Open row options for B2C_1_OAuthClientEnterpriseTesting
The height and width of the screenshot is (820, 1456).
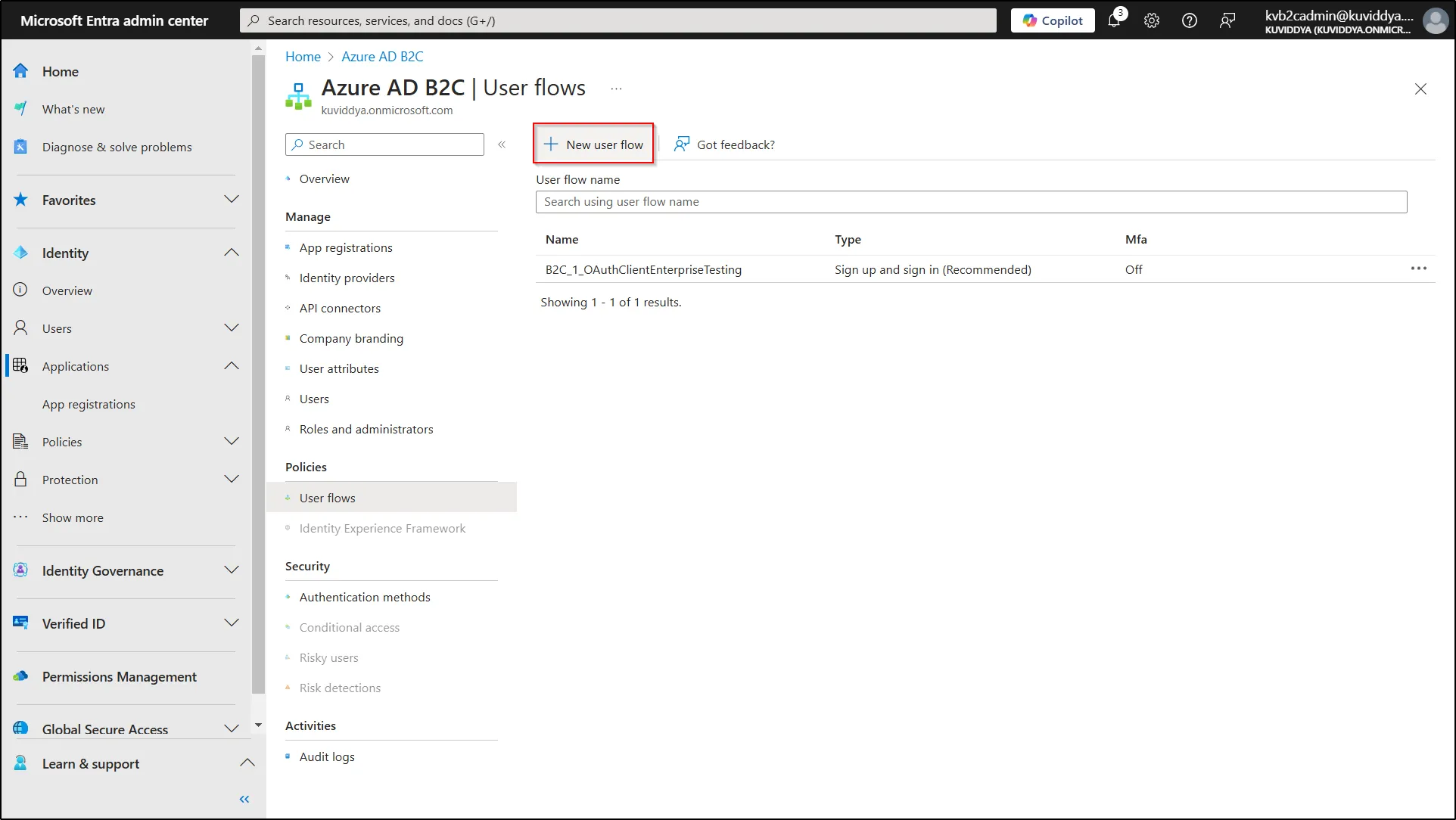[1418, 269]
